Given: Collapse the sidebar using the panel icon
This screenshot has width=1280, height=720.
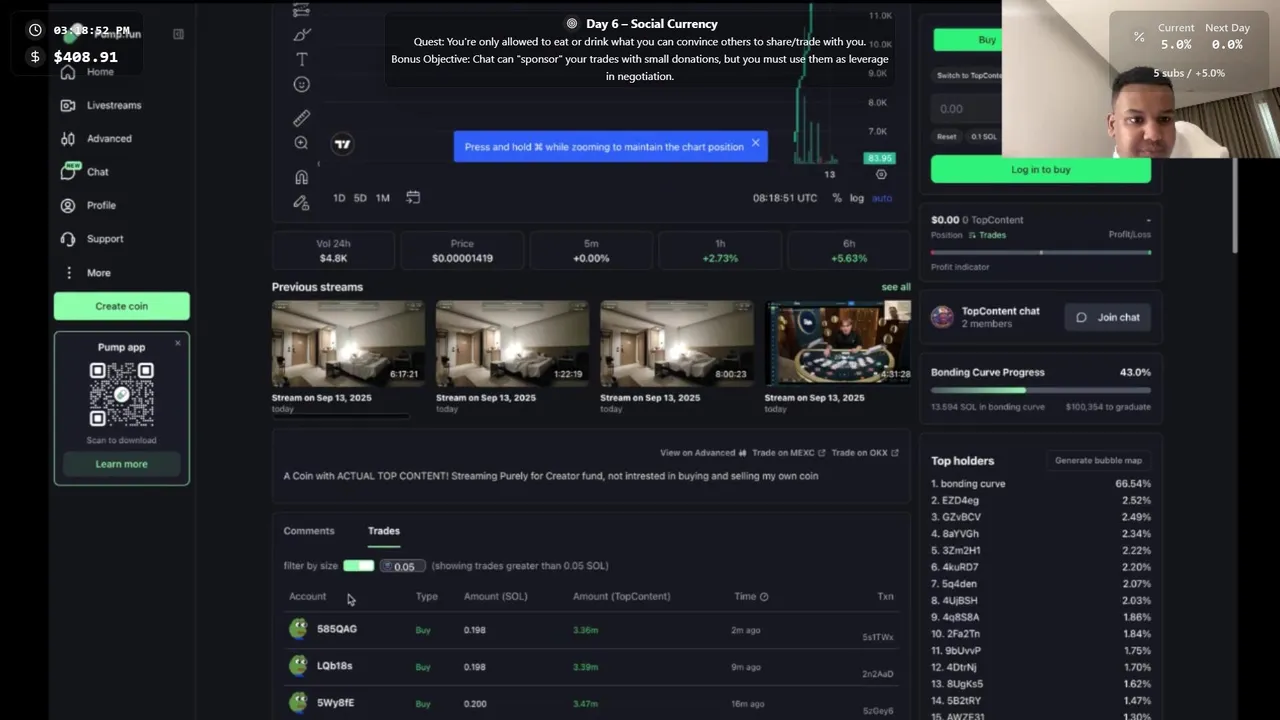Looking at the screenshot, I should (178, 34).
